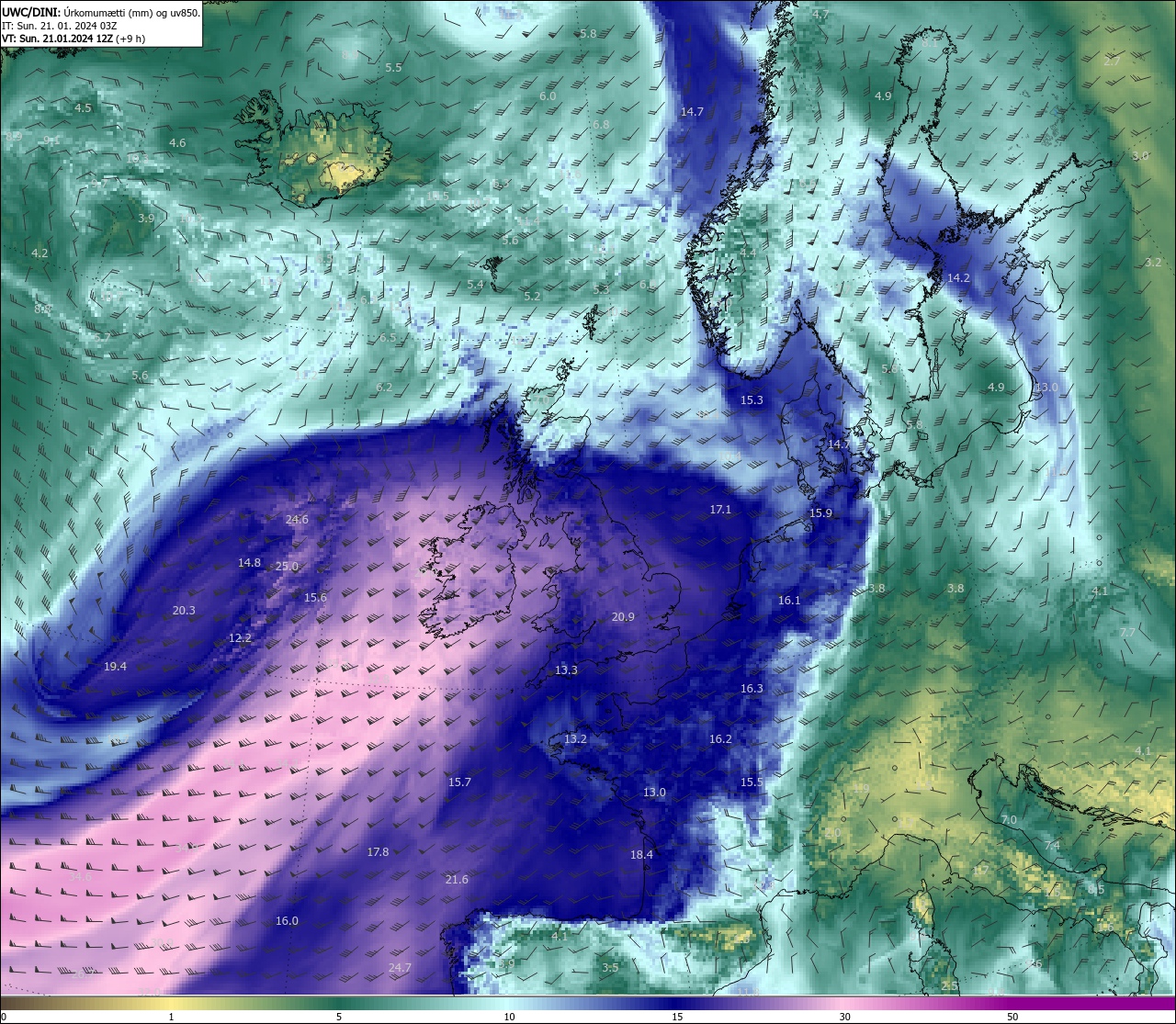Click the color scale label 30
The height and width of the screenshot is (1024, 1176).
click(844, 1017)
